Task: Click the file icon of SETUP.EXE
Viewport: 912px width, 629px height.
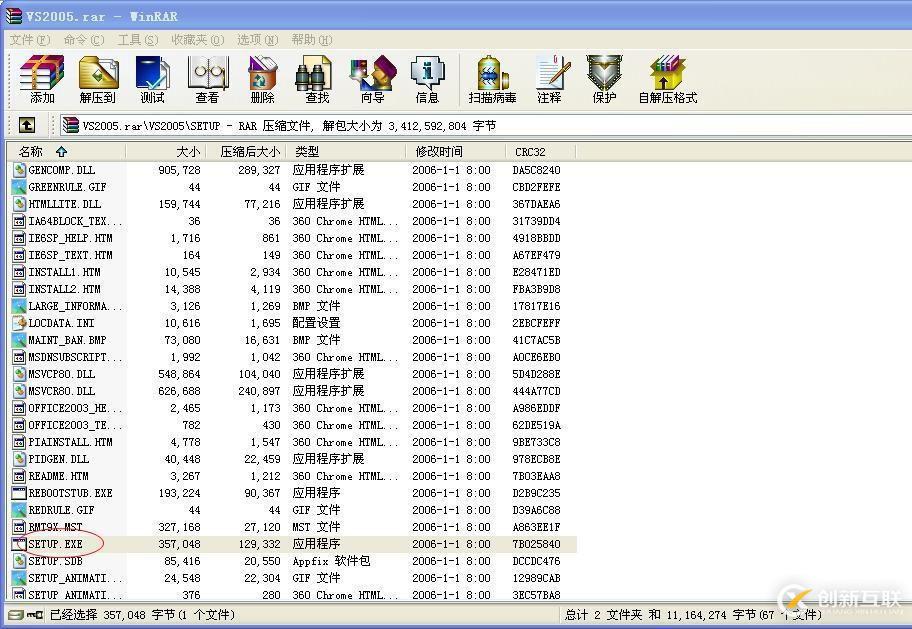Action: [20, 544]
